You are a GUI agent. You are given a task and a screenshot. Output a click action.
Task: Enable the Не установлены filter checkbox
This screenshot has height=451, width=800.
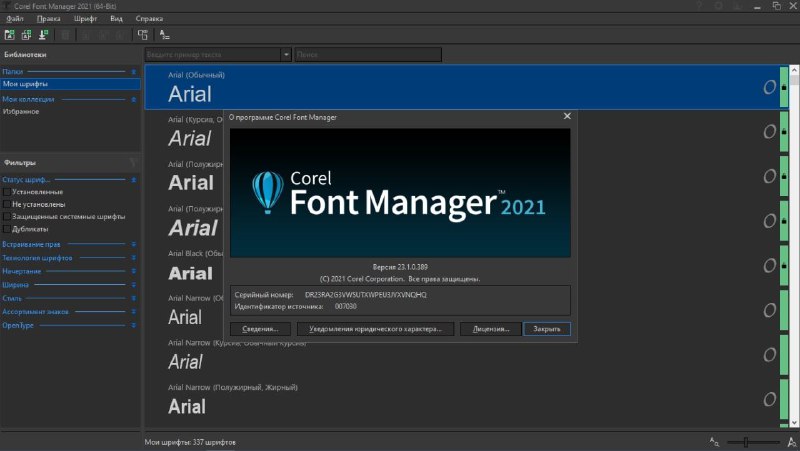(x=7, y=204)
